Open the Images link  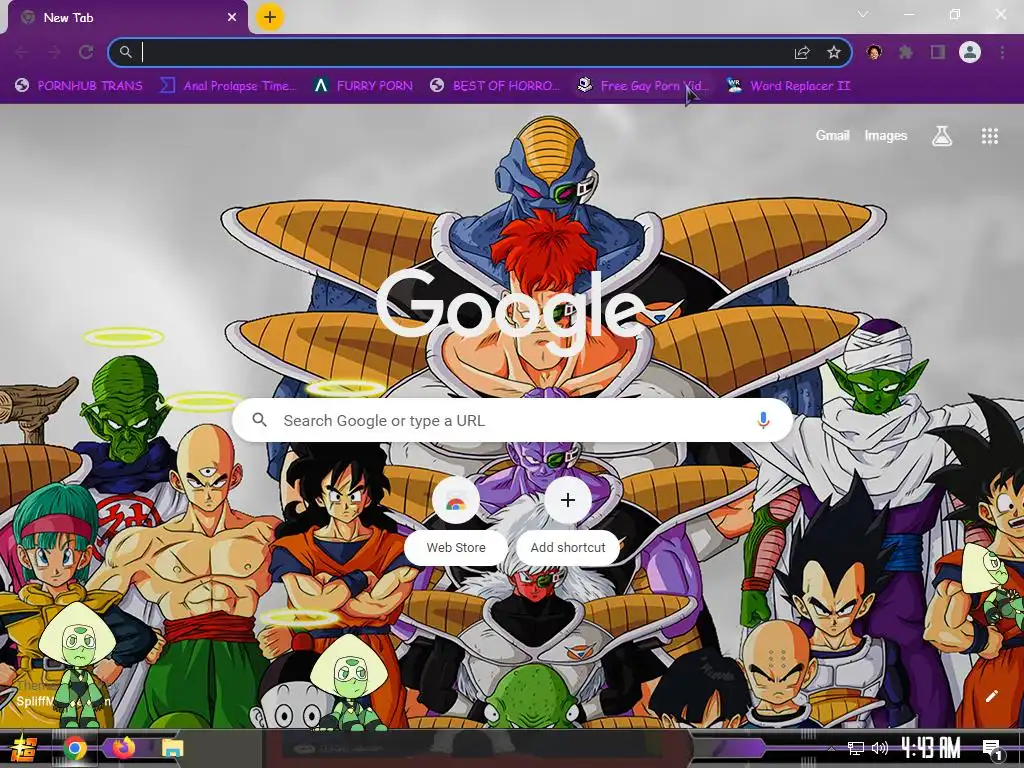point(886,136)
